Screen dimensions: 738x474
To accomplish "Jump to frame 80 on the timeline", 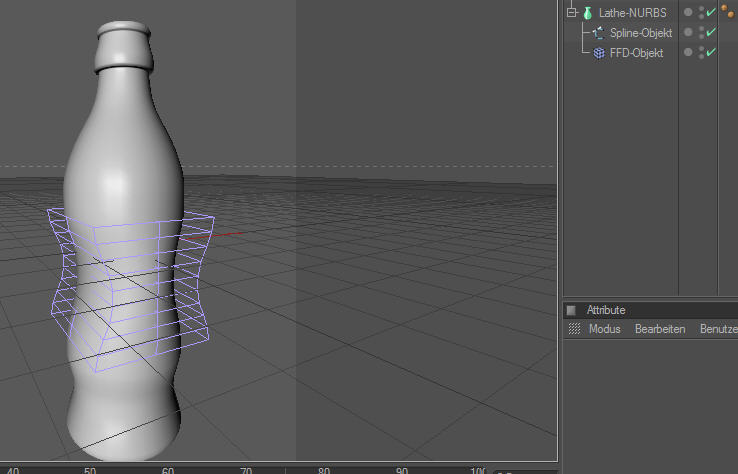I will tap(324, 470).
